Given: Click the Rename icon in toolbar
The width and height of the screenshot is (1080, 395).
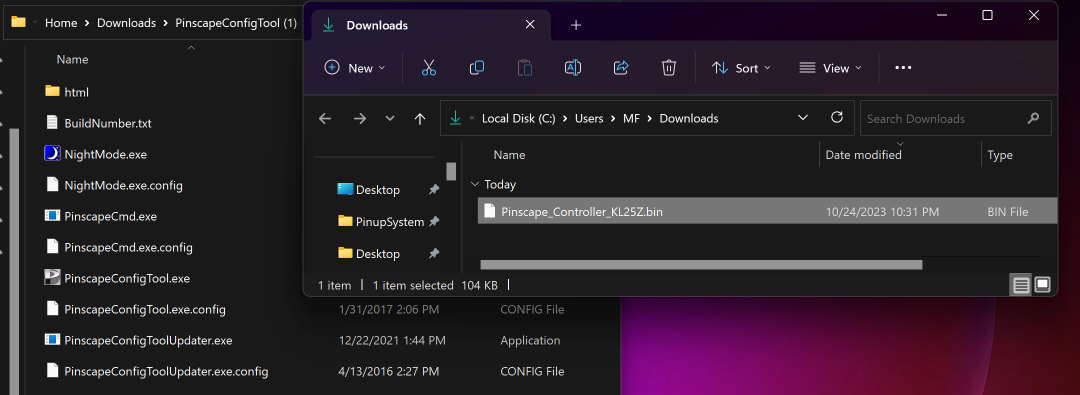Looking at the screenshot, I should (x=572, y=68).
